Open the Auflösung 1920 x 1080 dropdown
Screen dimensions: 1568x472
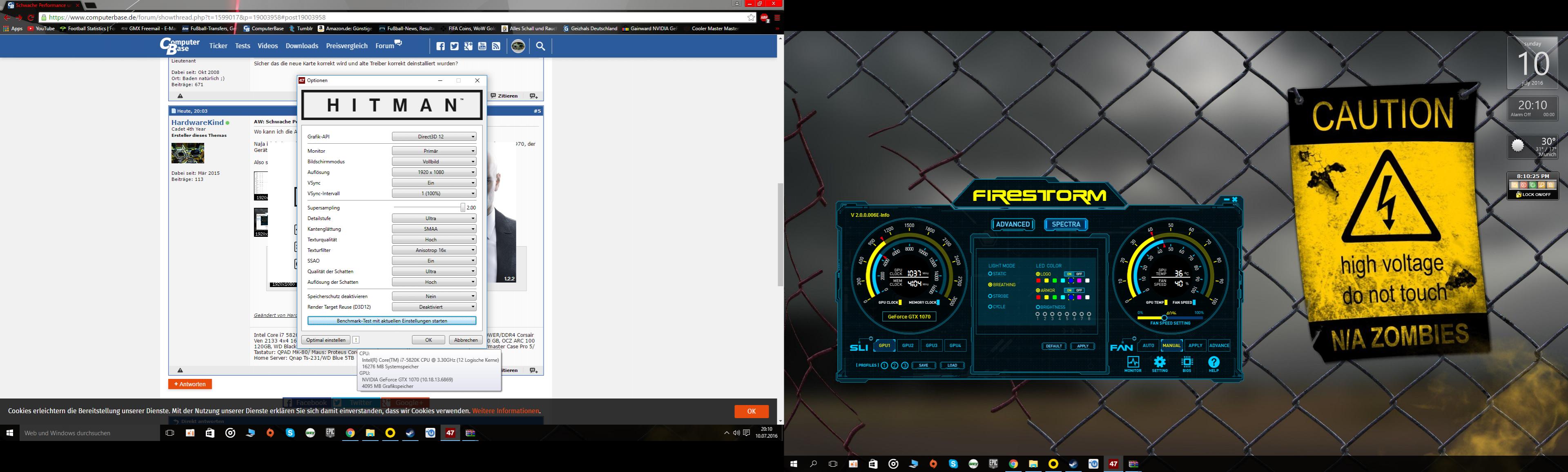434,172
